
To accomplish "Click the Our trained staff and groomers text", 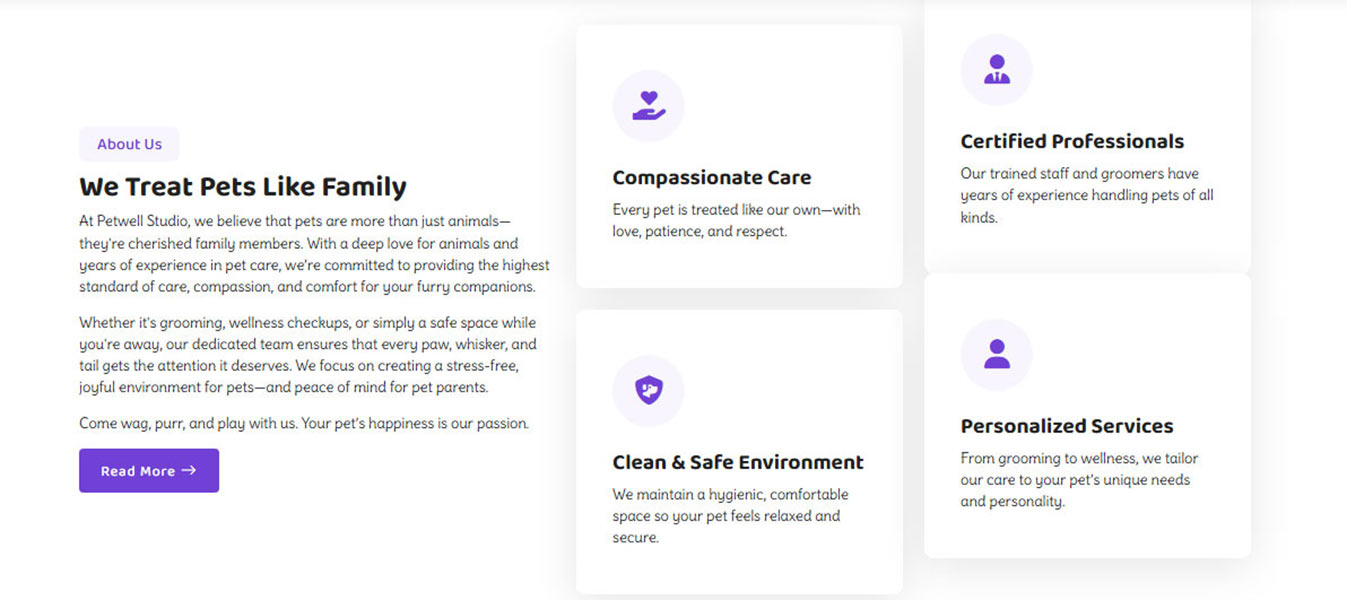I will point(1086,195).
